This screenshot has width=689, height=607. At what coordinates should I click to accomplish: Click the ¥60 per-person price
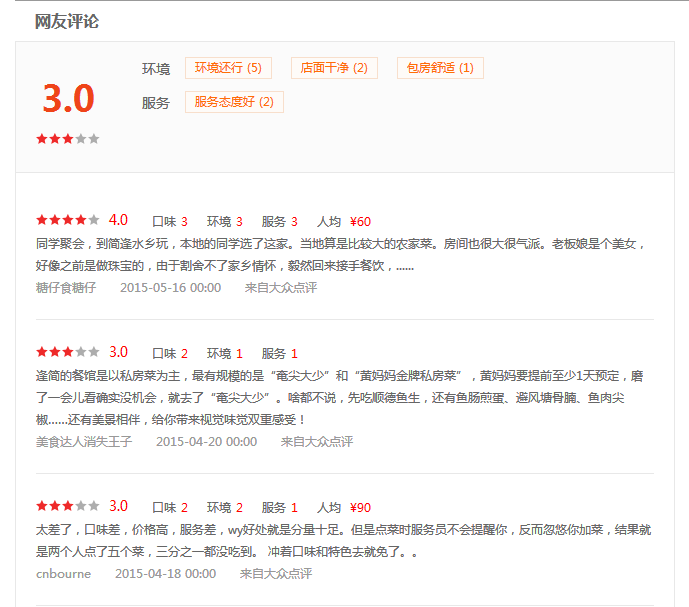point(360,221)
